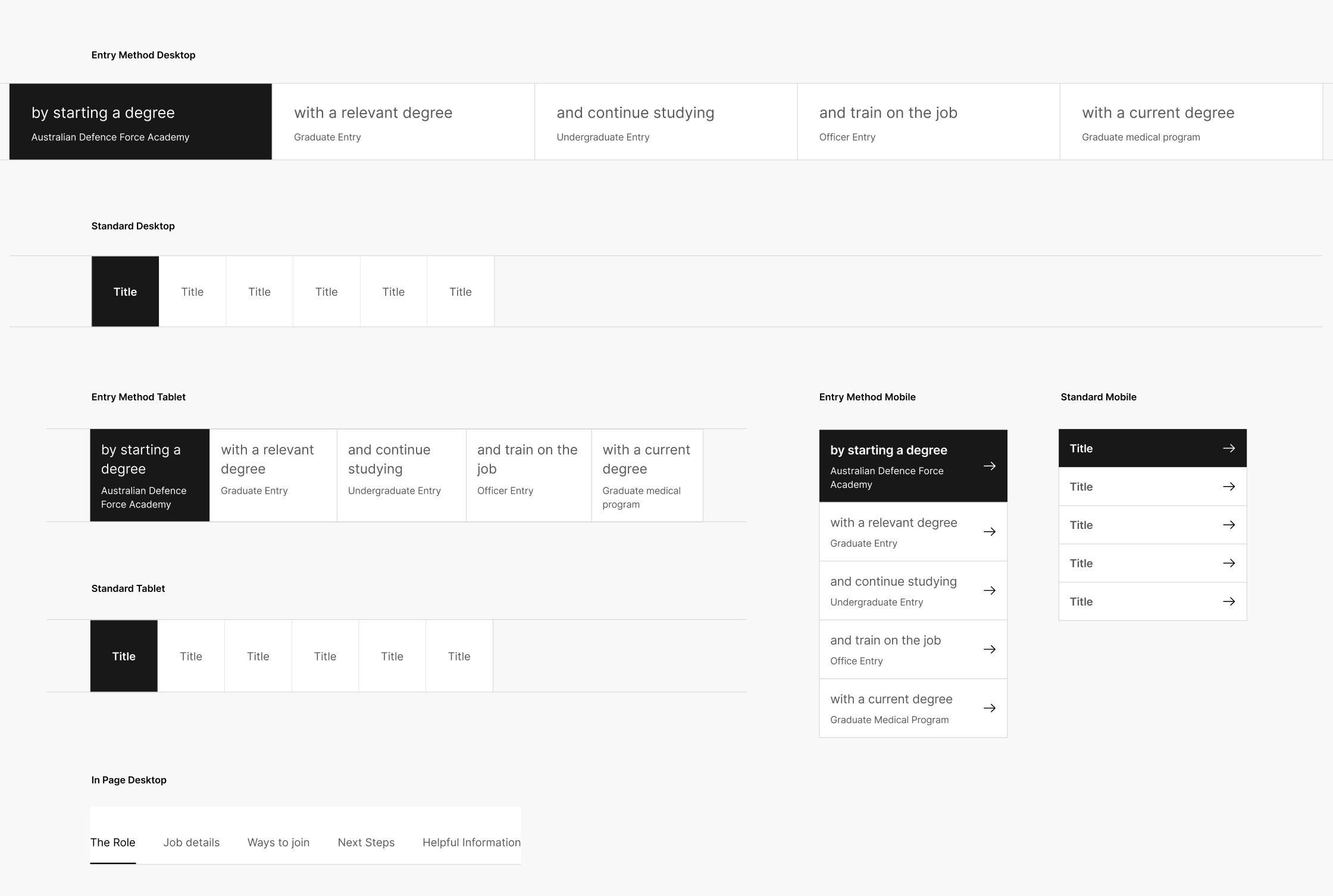Choose 'with a current degree' desktop tab
Viewport: 1333px width, 896px height.
coord(1190,122)
